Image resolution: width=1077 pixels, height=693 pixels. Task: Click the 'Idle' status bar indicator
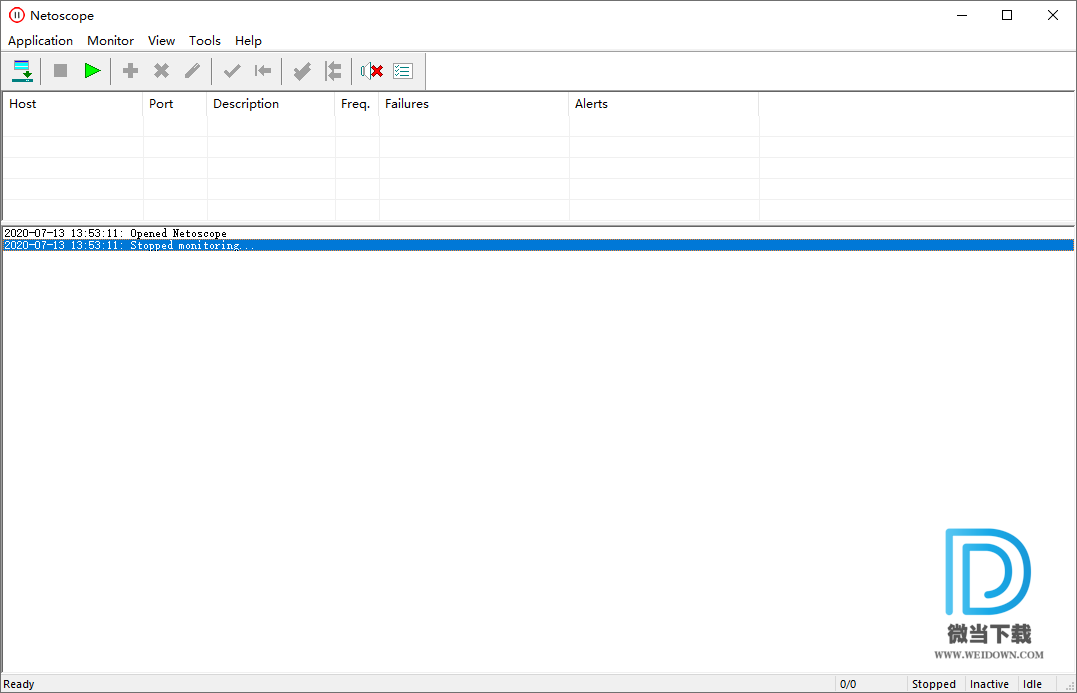(x=1032, y=684)
